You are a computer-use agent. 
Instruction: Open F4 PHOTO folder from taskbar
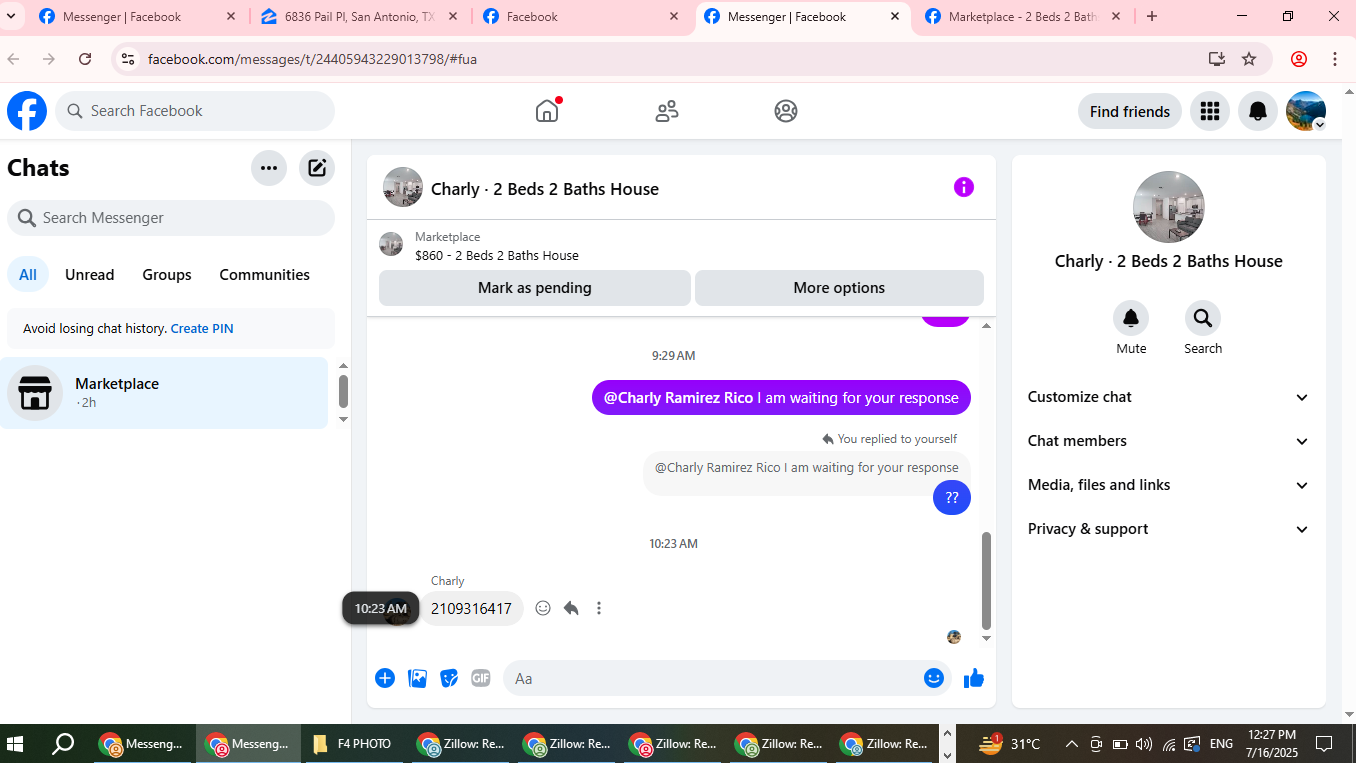pyautogui.click(x=352, y=744)
